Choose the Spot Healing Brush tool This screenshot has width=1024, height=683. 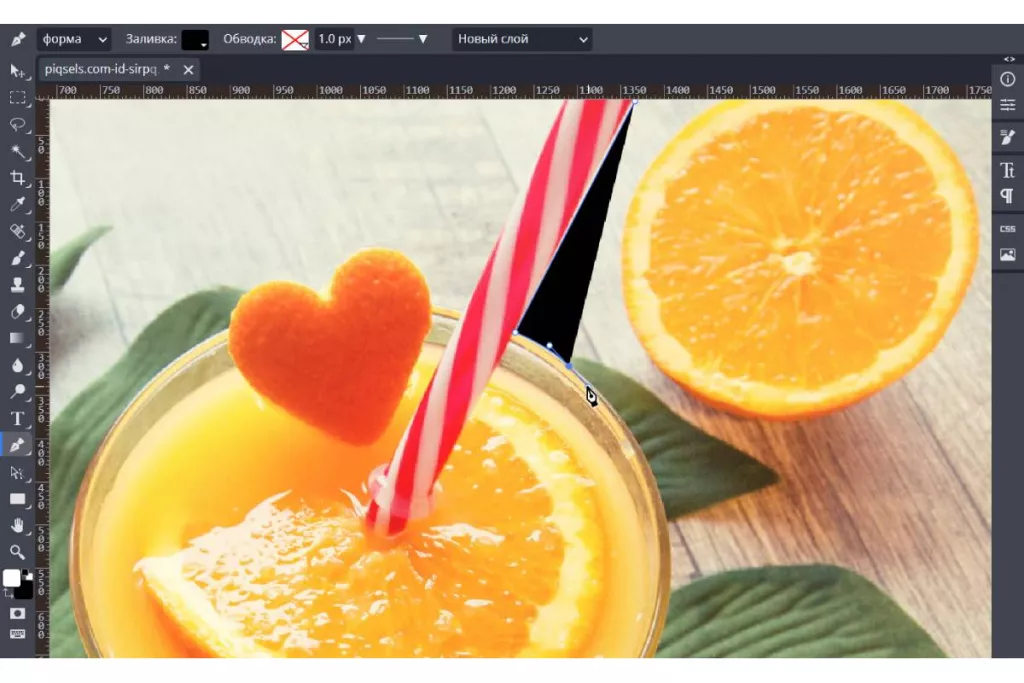17,231
